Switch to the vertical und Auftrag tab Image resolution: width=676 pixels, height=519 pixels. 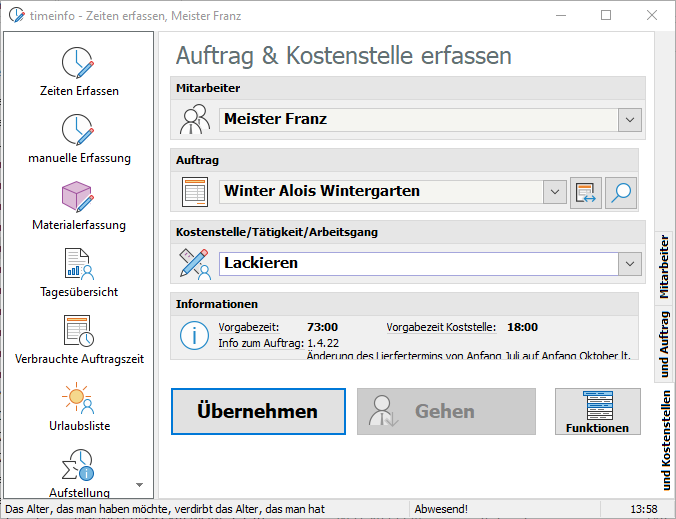click(664, 343)
